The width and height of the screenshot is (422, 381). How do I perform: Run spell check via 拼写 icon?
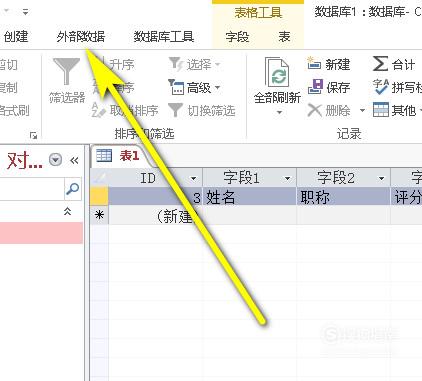click(x=381, y=87)
